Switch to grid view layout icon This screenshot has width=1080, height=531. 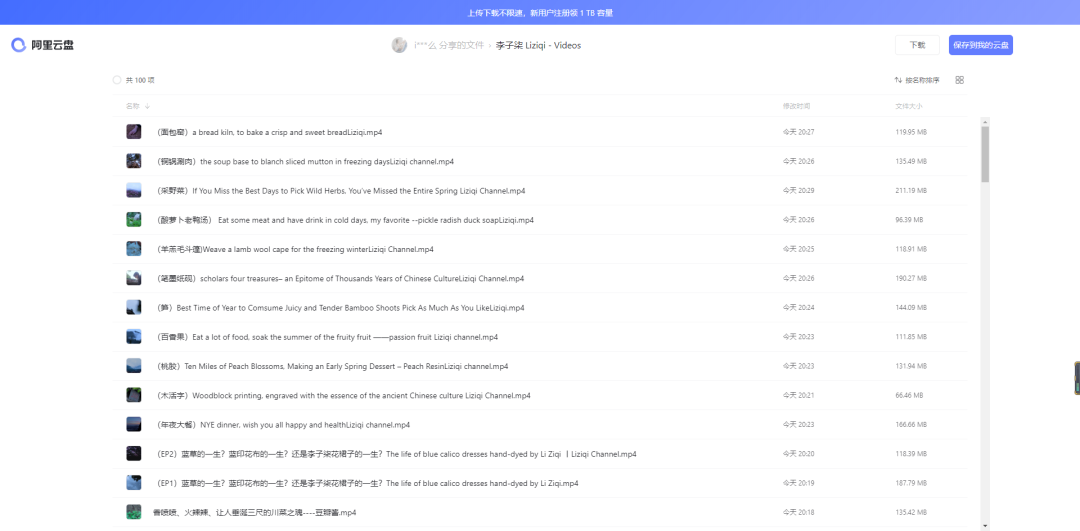tap(959, 80)
